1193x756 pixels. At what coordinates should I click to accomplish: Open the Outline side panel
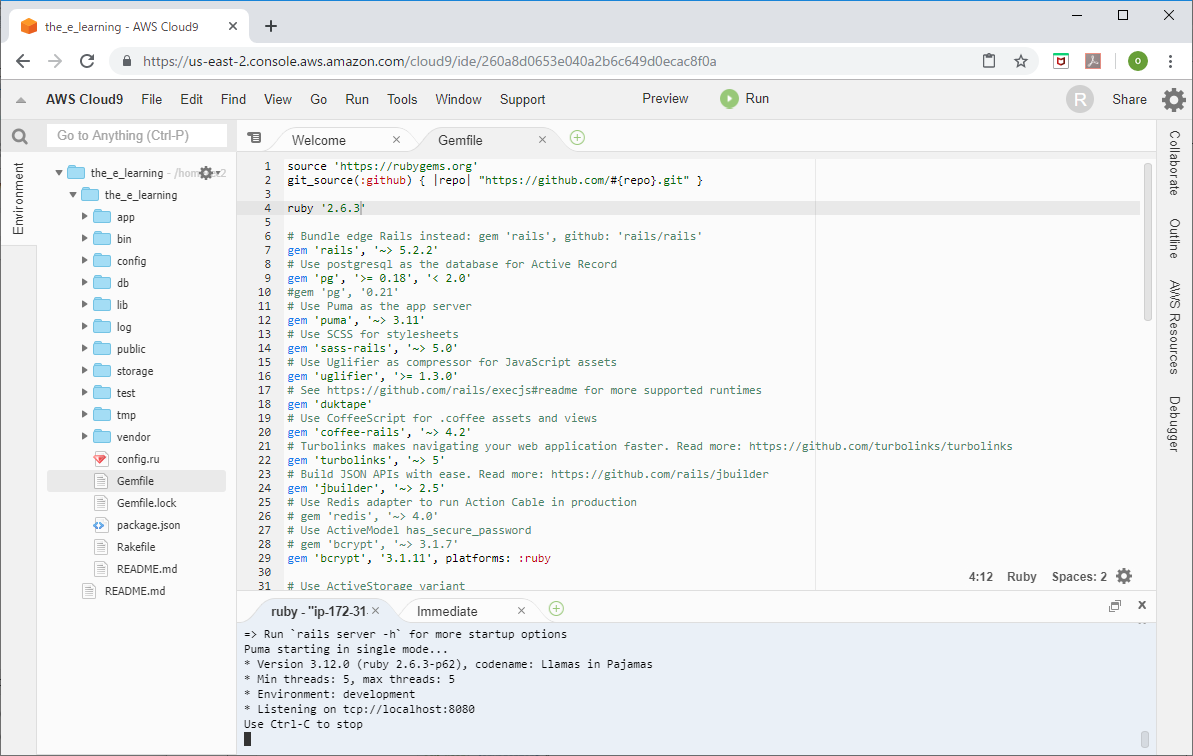tap(1175, 239)
